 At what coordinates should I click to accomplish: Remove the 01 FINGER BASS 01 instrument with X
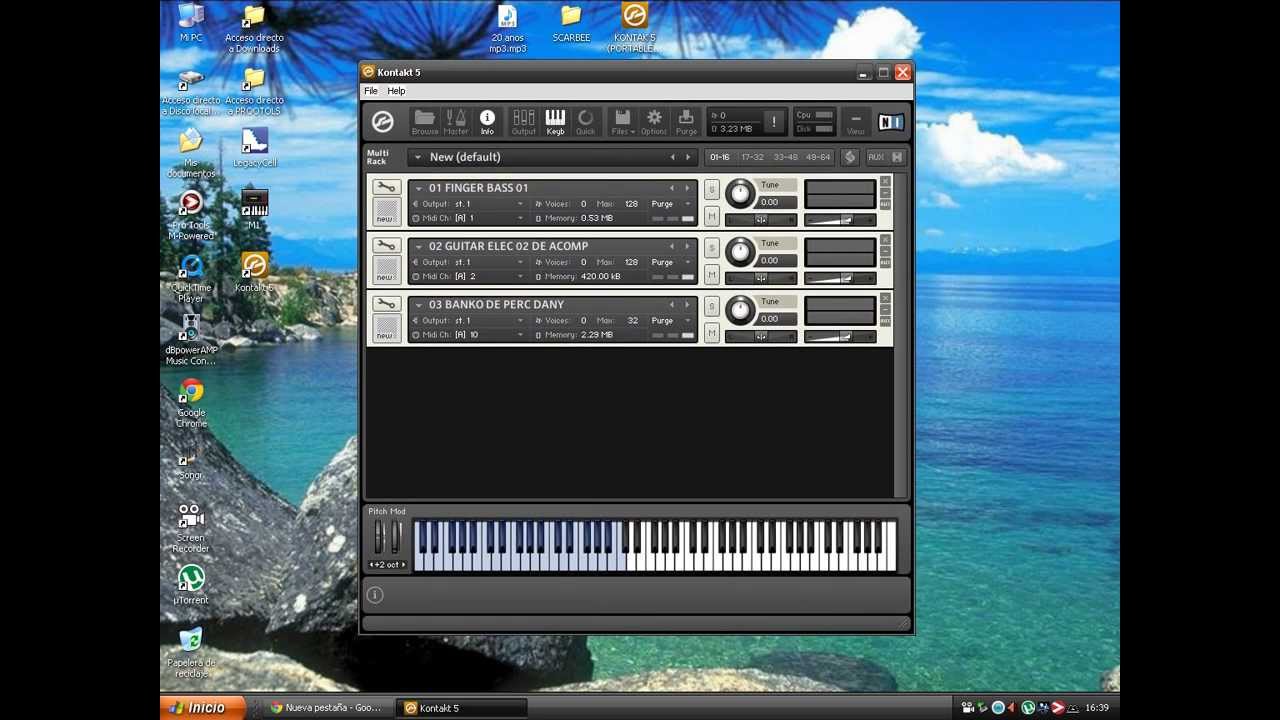click(885, 181)
